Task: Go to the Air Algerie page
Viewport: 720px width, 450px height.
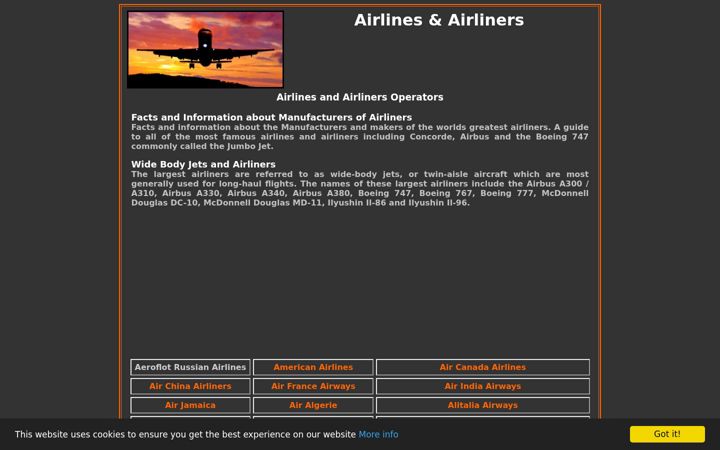Action: 313,405
